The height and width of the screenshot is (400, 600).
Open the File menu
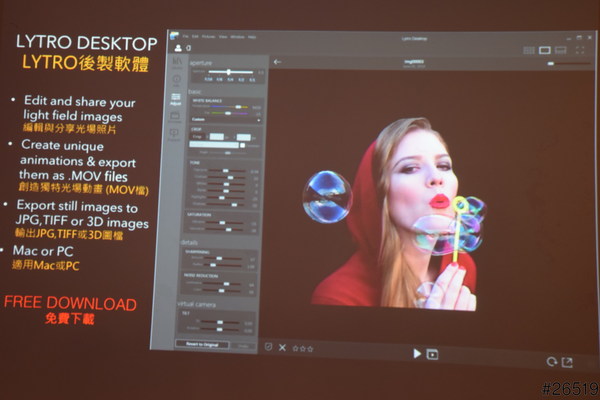[185, 36]
